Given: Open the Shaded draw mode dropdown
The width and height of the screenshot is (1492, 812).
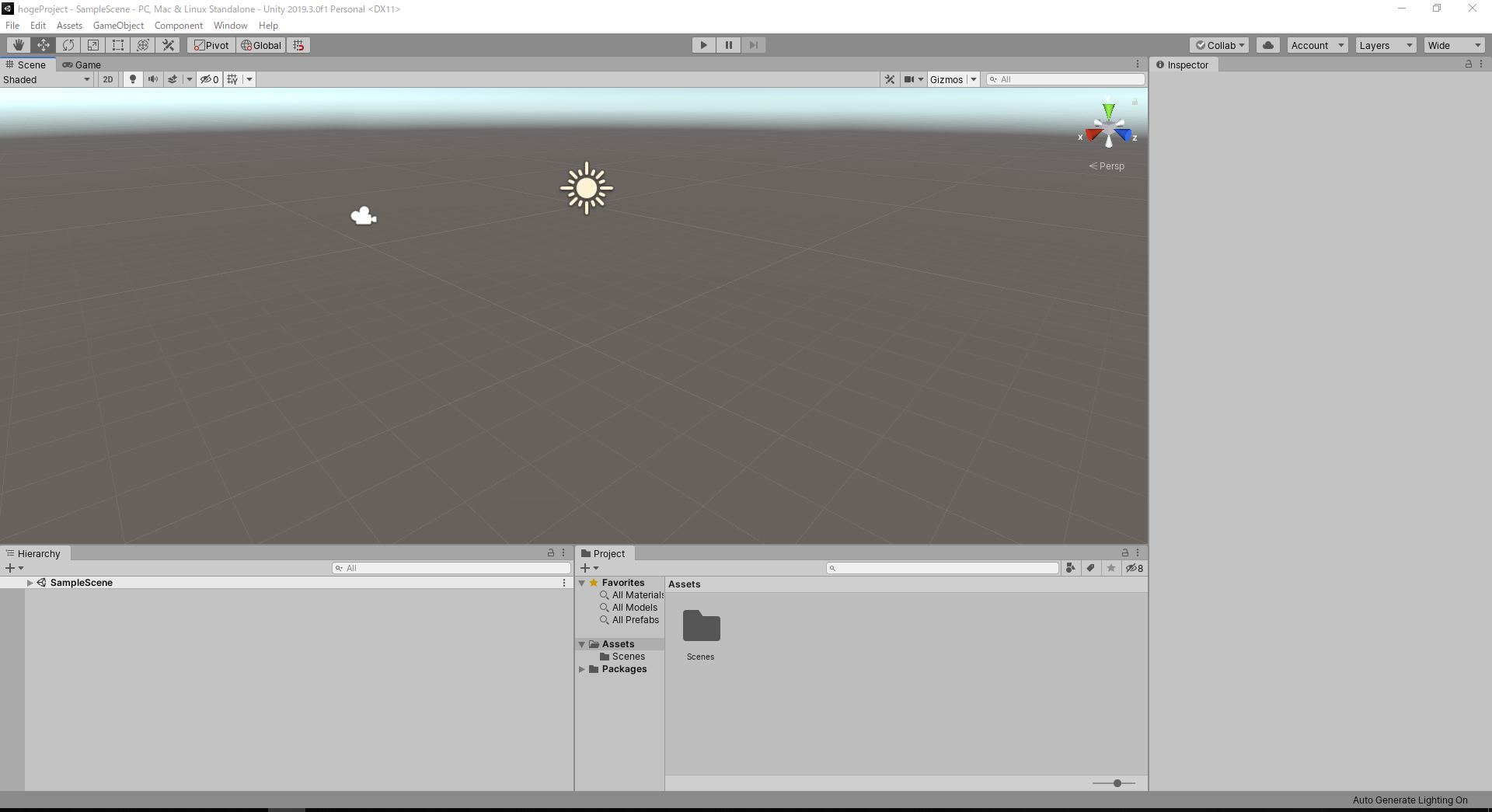Looking at the screenshot, I should [47, 79].
